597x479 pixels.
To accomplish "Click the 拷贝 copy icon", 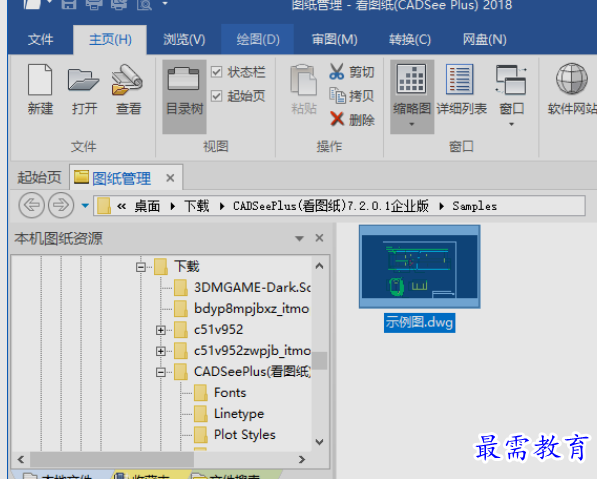I will point(337,95).
